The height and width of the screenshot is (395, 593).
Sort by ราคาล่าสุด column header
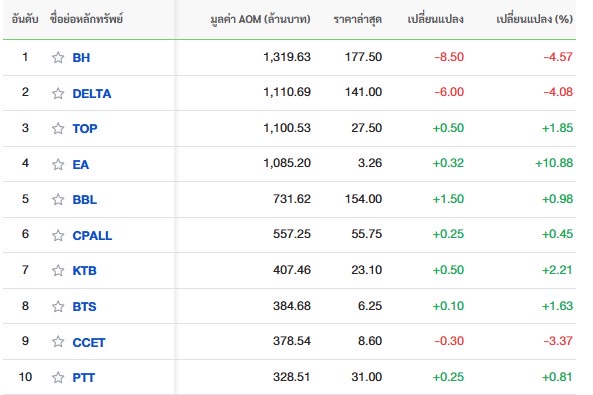pyautogui.click(x=357, y=19)
